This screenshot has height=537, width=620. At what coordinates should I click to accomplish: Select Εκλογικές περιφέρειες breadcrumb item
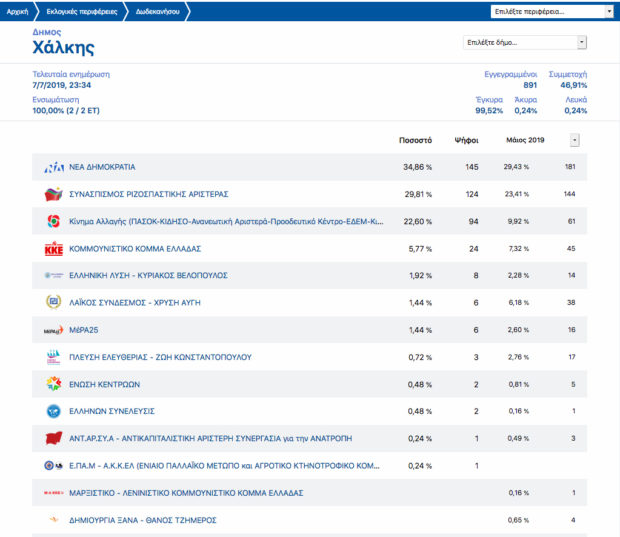[x=85, y=11]
